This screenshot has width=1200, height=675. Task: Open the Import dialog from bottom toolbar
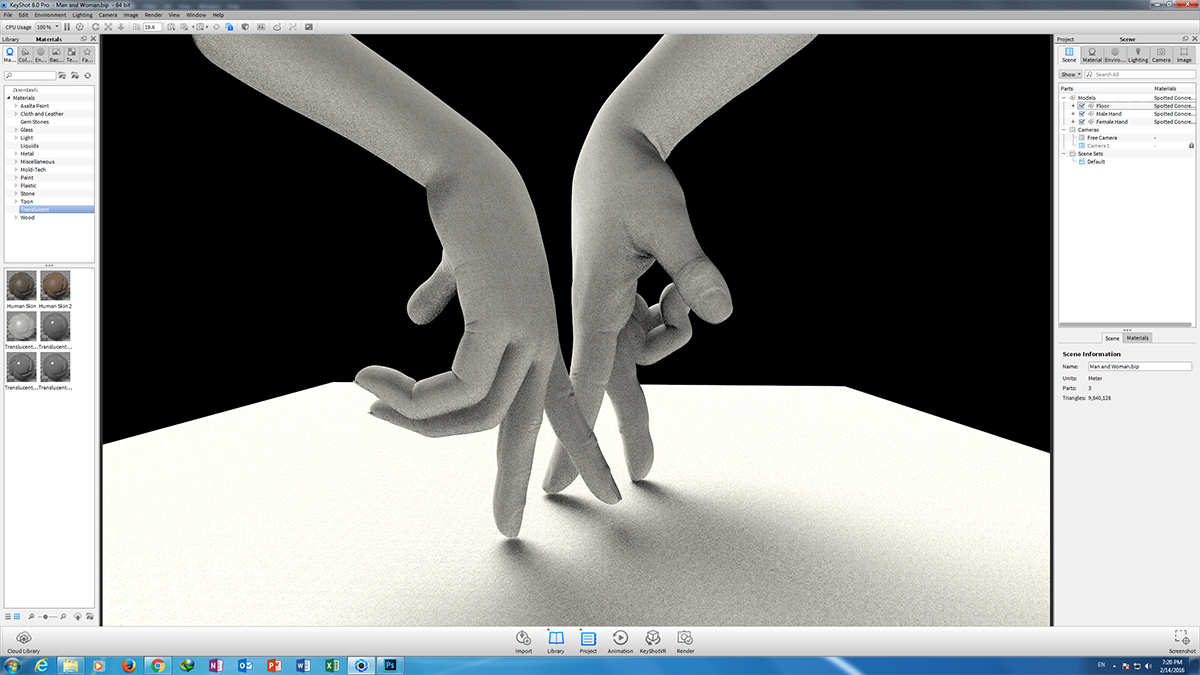coord(523,641)
